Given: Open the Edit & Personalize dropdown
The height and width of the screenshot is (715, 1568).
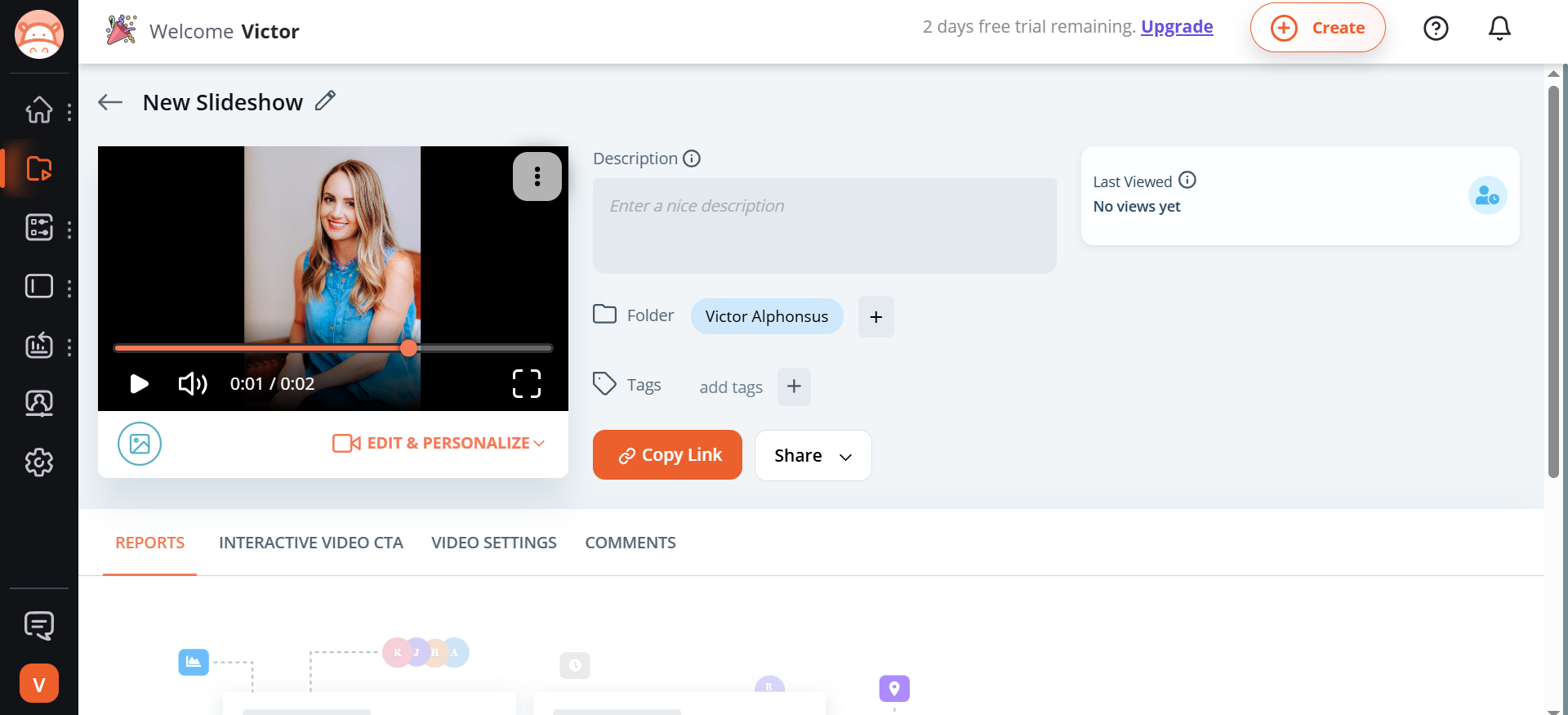Looking at the screenshot, I should pos(439,443).
